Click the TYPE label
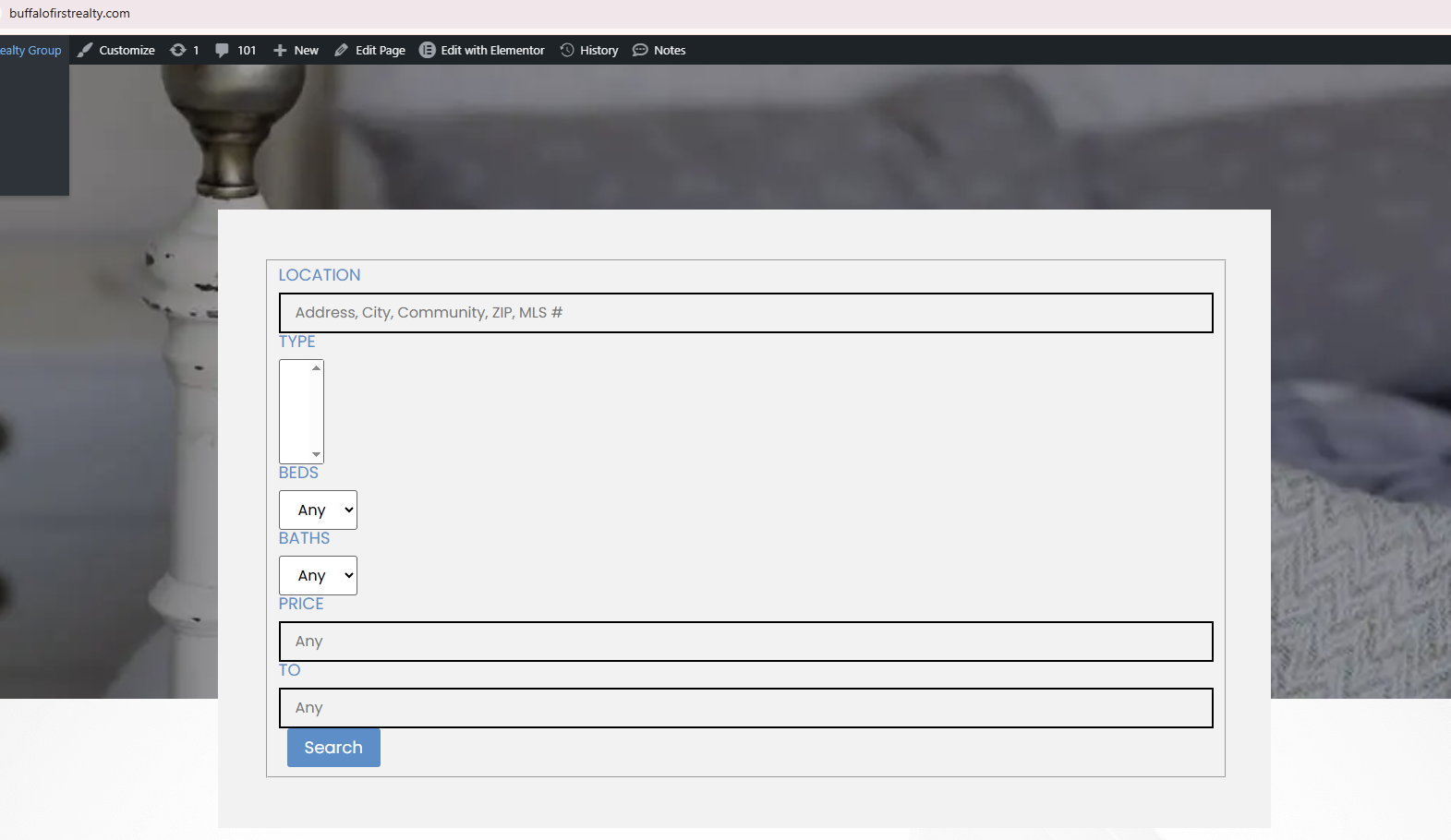 (x=296, y=342)
